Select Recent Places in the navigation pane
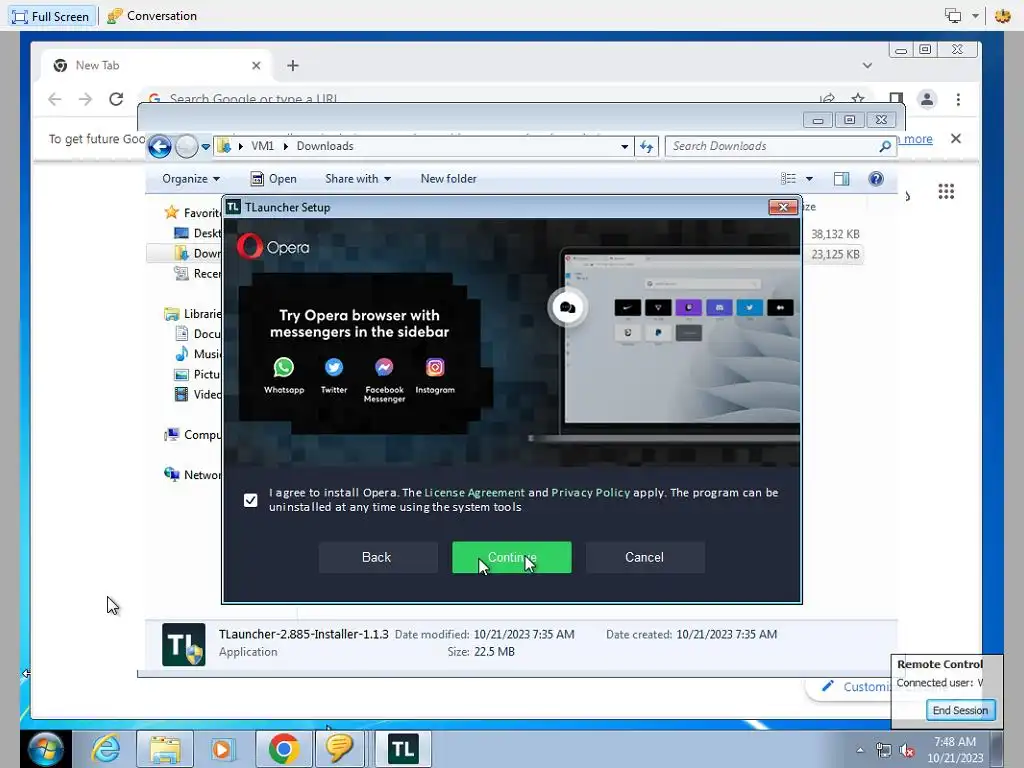 tap(198, 274)
